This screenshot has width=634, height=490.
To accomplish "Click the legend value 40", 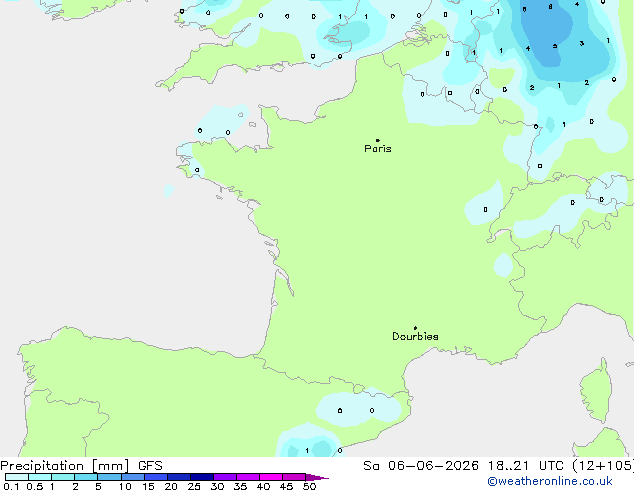I will pos(263,486).
